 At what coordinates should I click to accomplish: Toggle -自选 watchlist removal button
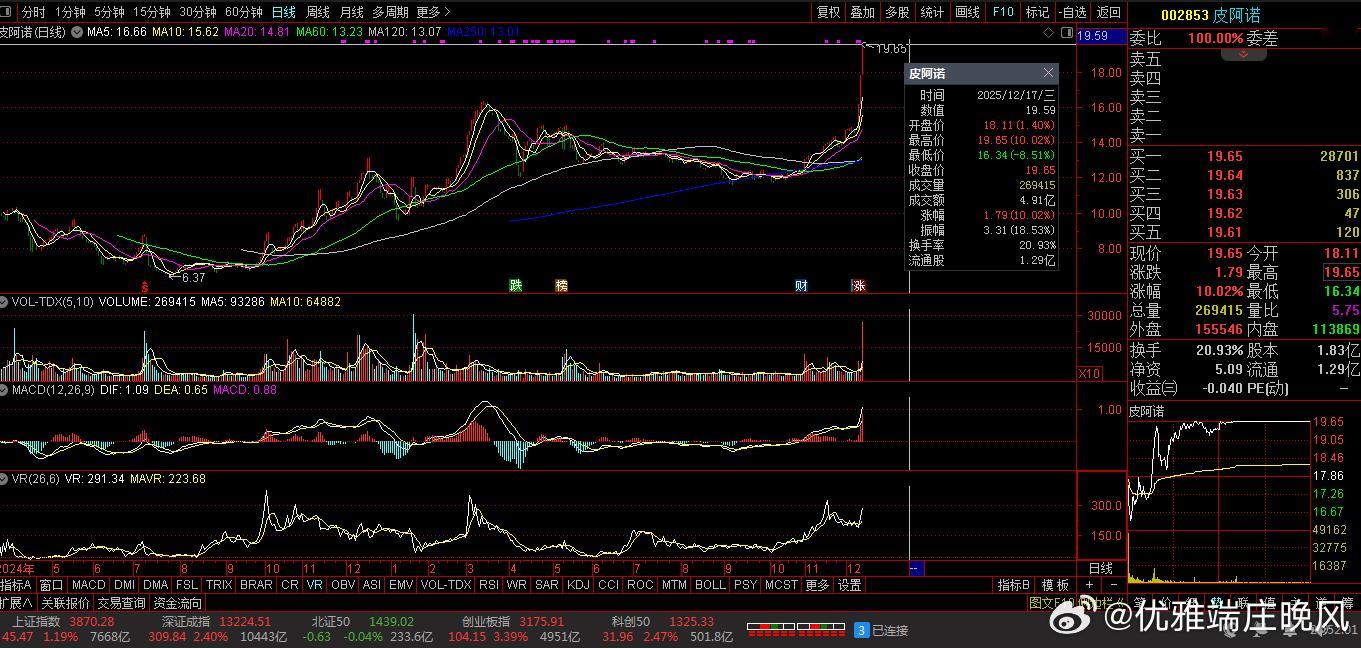[x=1073, y=12]
